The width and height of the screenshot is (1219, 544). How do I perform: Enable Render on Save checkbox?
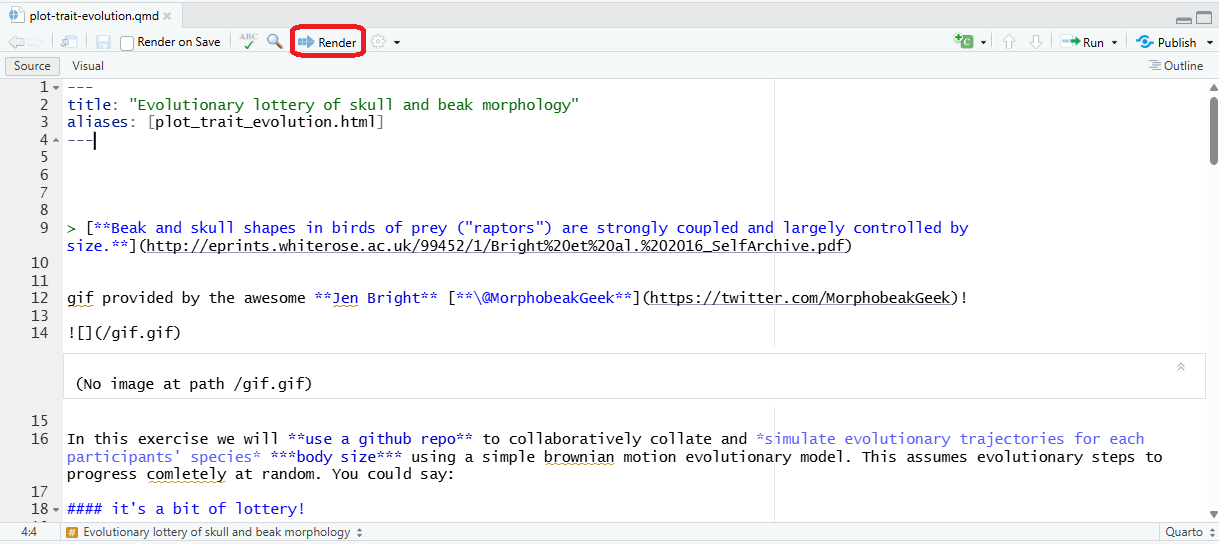pos(127,43)
